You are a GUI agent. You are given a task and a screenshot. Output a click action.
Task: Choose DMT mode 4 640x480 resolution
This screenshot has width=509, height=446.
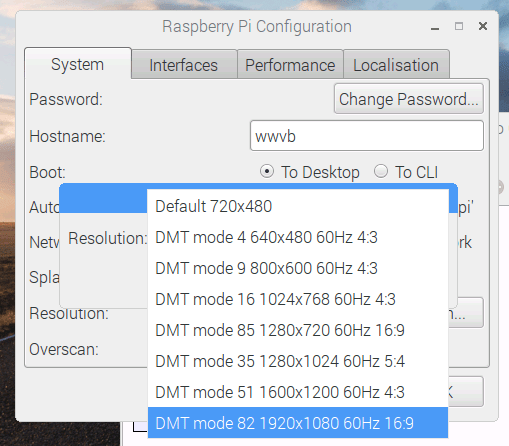298,237
